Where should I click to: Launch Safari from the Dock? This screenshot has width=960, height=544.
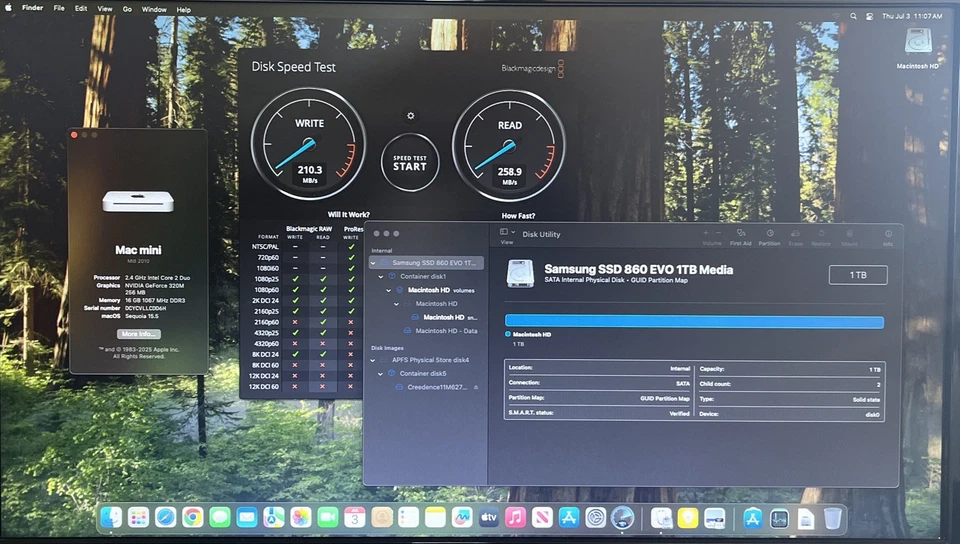[165, 518]
